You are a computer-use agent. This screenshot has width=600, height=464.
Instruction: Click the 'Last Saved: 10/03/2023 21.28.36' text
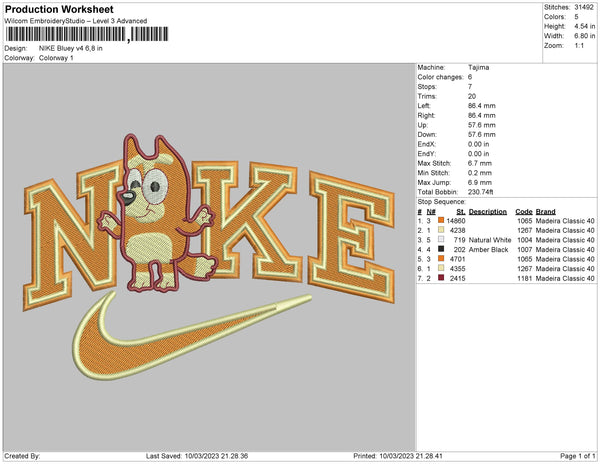(x=197, y=456)
